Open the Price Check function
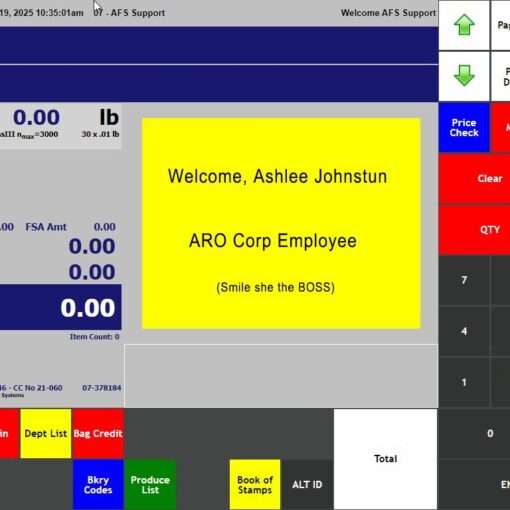510x510 pixels. click(464, 128)
